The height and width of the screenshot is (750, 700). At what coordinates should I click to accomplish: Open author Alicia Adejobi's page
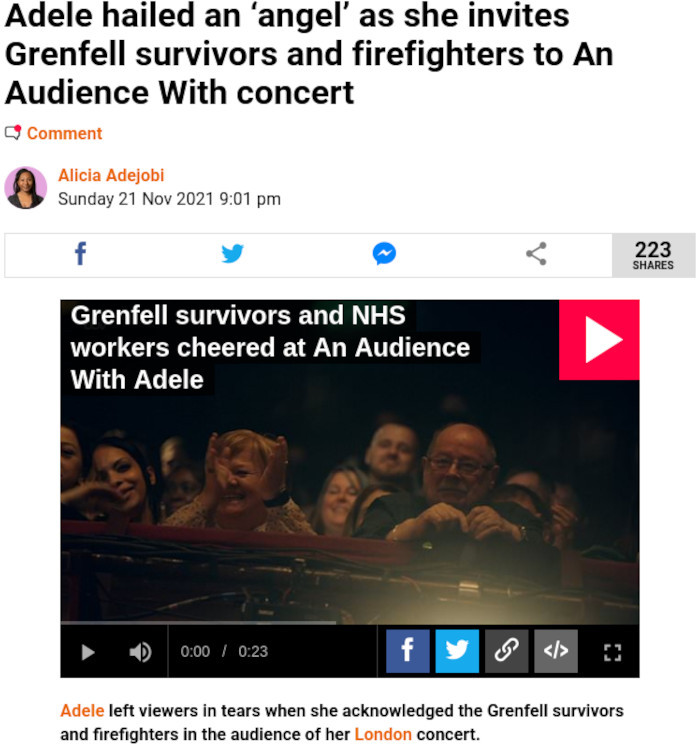coord(111,176)
